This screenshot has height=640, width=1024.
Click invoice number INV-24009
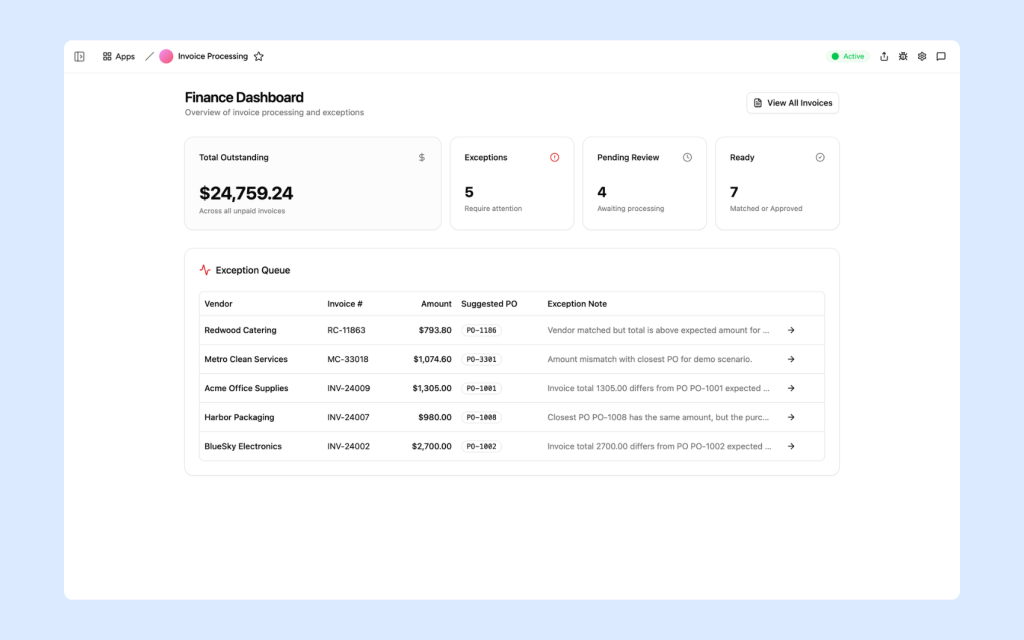pos(349,389)
